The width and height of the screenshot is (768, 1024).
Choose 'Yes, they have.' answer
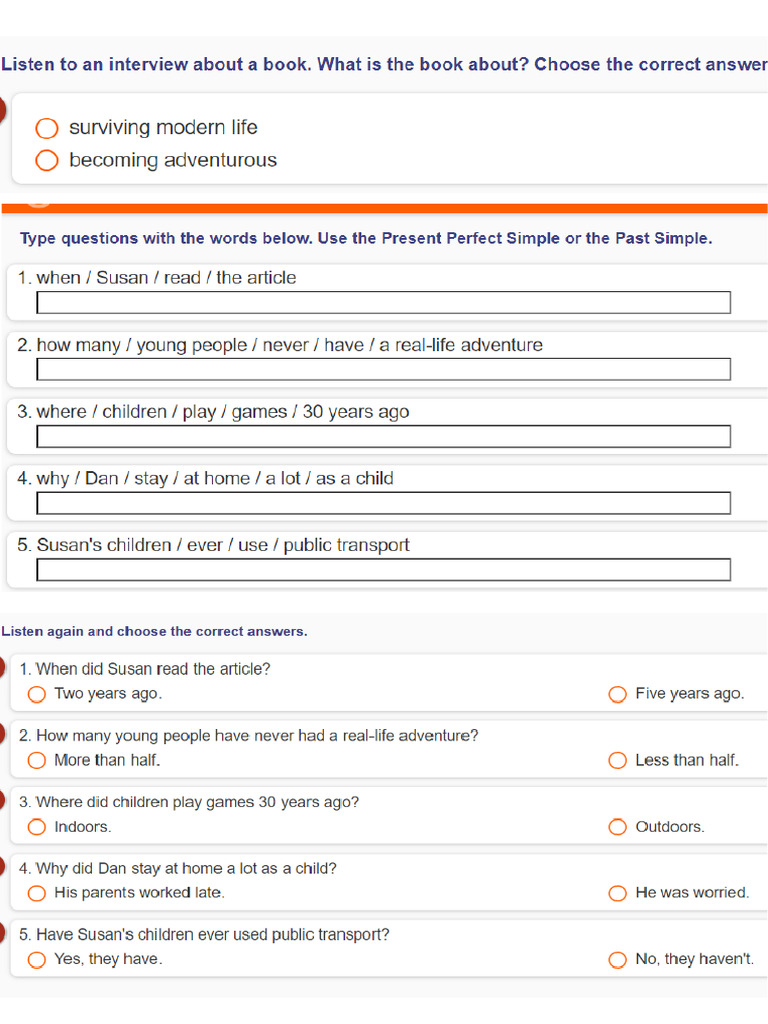pyautogui.click(x=37, y=960)
